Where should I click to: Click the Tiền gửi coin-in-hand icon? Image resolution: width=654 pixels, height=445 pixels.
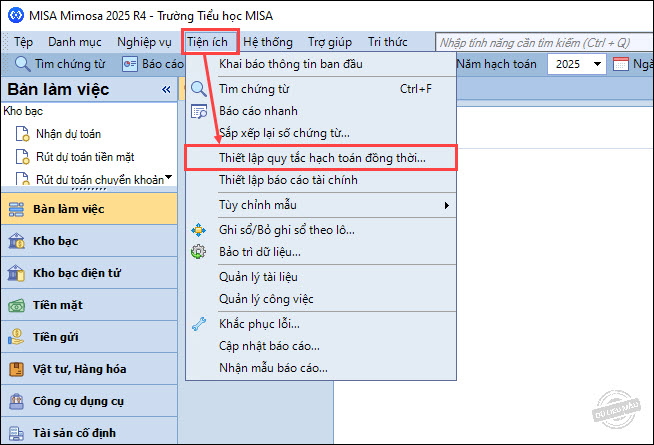[x=16, y=337]
